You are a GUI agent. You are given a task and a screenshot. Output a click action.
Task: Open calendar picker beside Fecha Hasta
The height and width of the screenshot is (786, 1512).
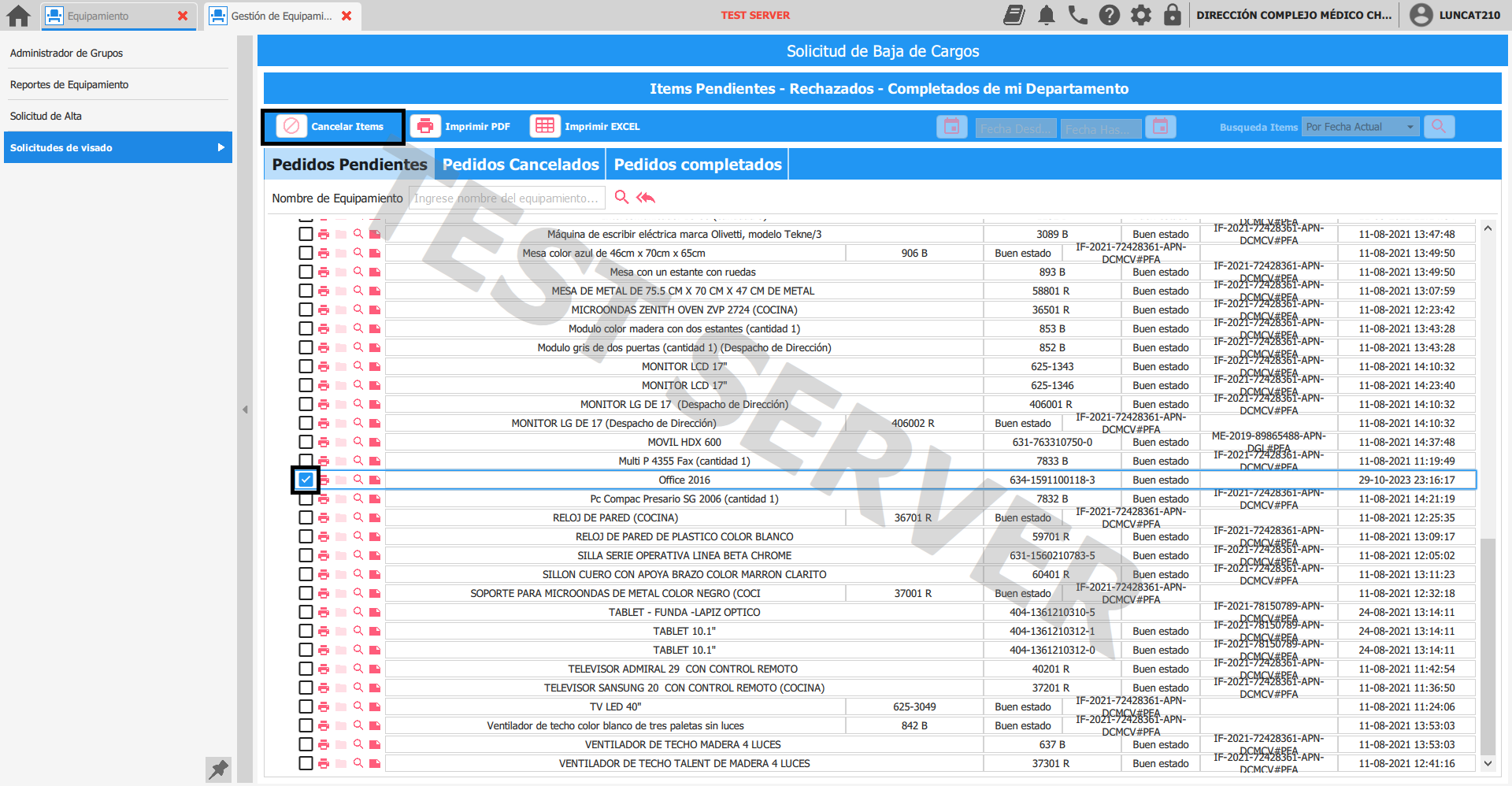pos(1160,127)
